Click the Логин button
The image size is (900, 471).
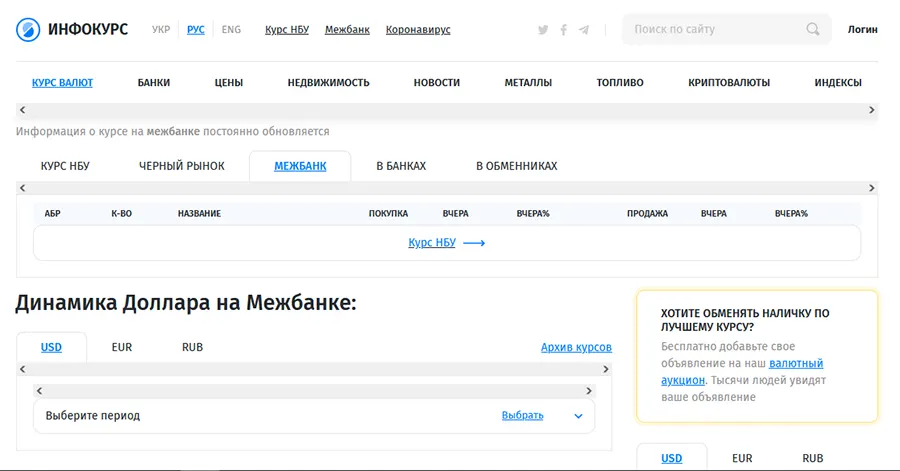(863, 29)
